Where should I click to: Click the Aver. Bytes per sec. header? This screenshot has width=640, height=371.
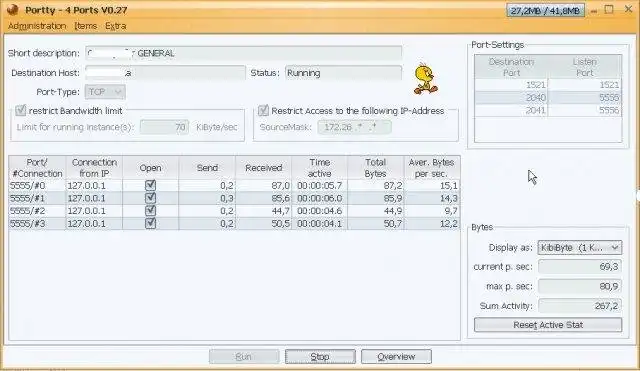432,168
